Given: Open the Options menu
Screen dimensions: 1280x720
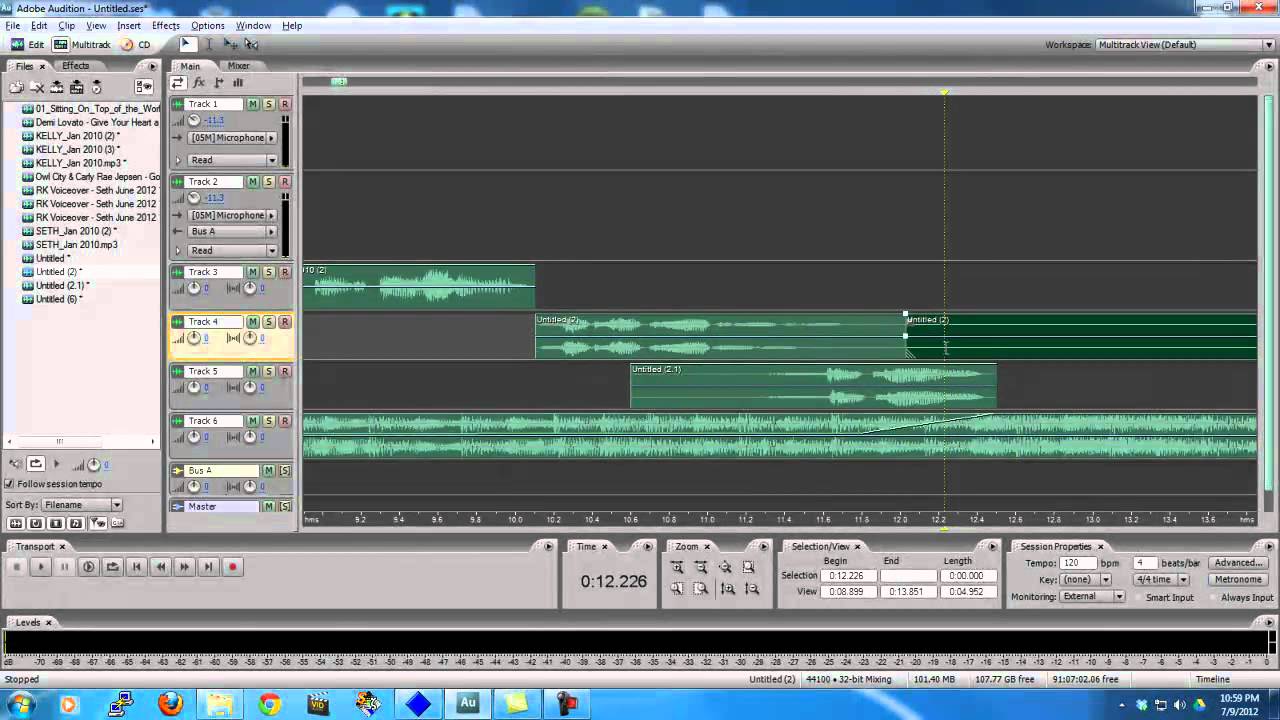Looking at the screenshot, I should click(207, 26).
